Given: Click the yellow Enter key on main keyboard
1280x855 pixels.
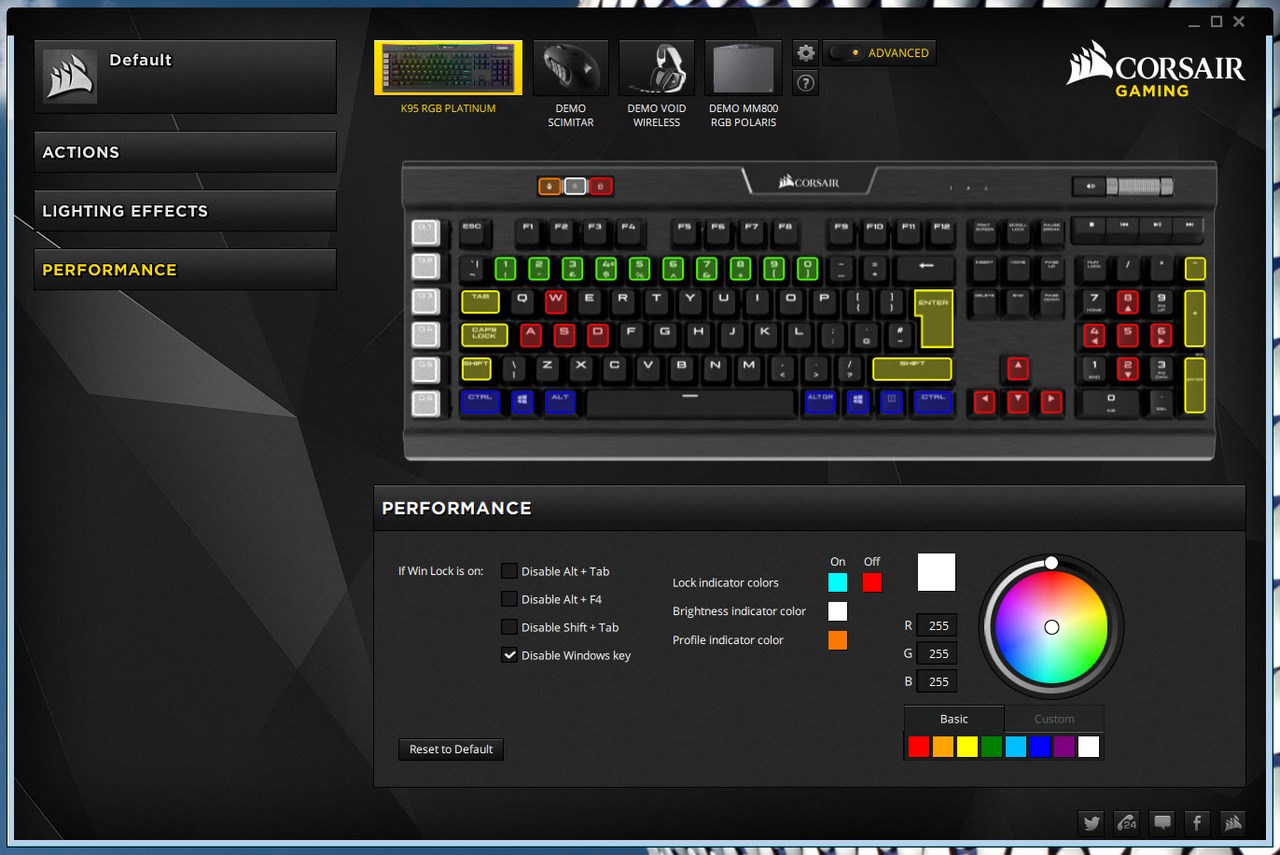Looking at the screenshot, I should [x=933, y=318].
